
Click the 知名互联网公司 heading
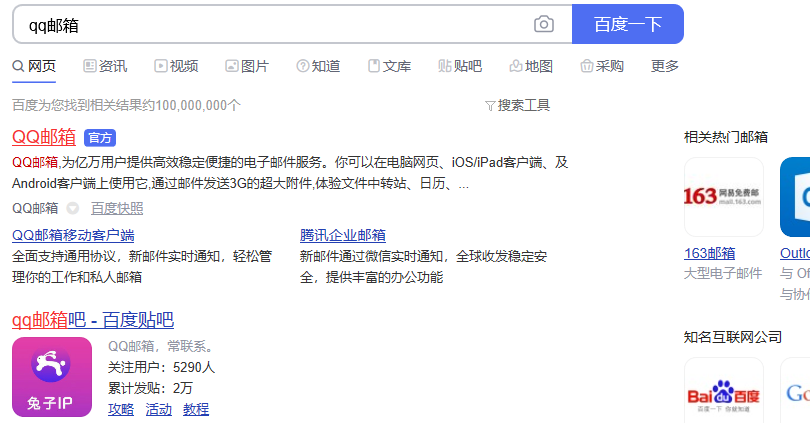point(733,337)
